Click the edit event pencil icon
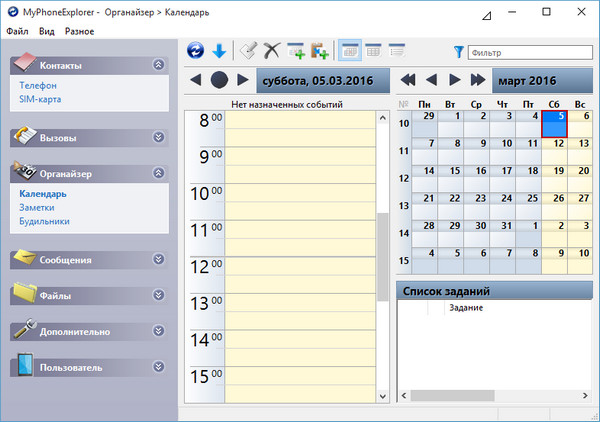The image size is (600, 422). point(250,50)
